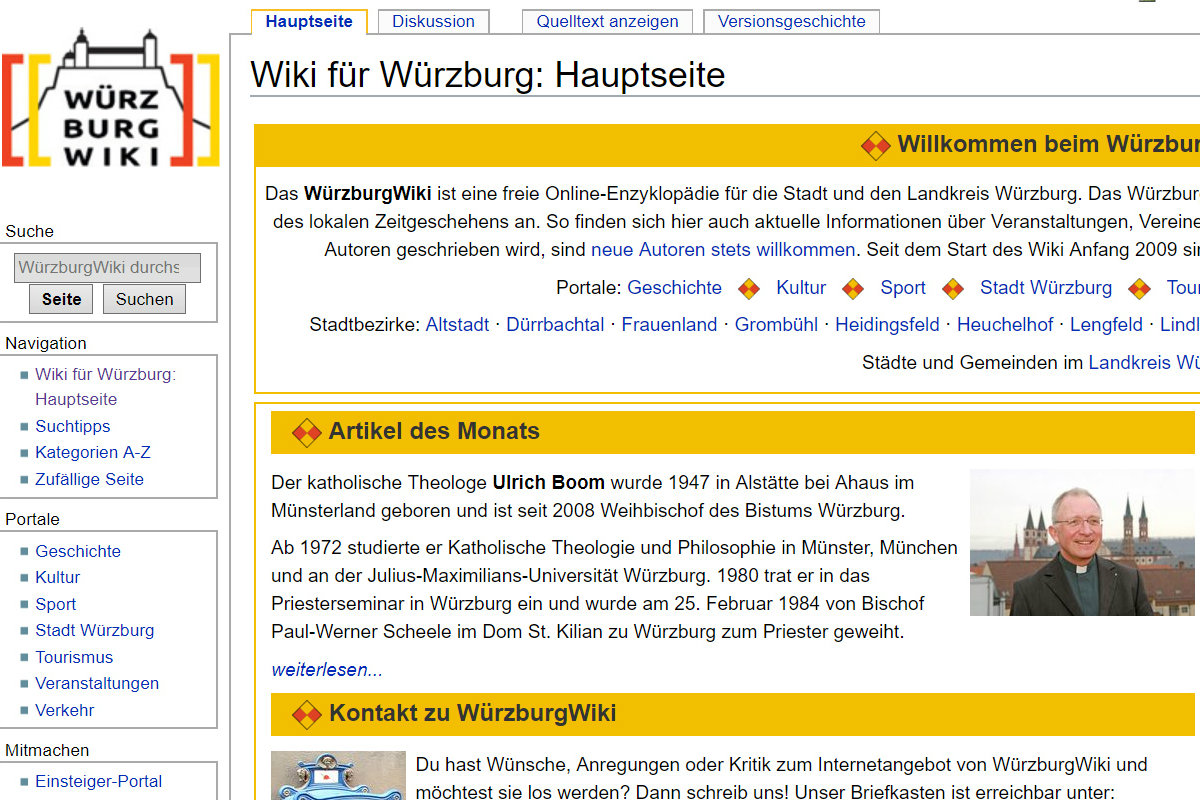Focus the WürzburgWiki search field
Screen dimensions: 1200x800
pyautogui.click(x=107, y=267)
